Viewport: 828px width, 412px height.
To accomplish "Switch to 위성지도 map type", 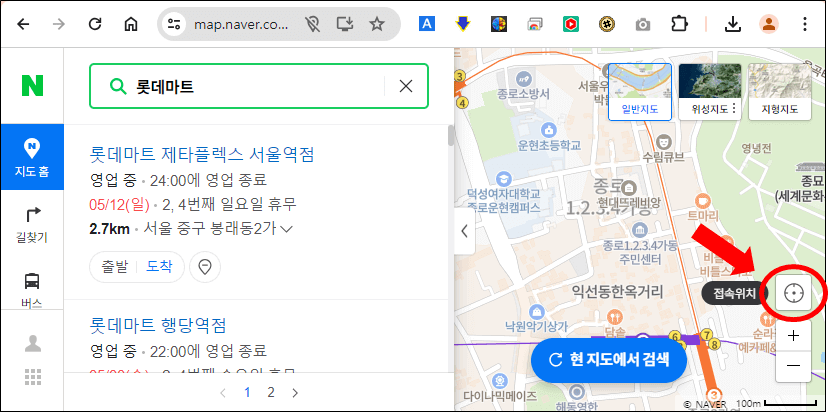I will pyautogui.click(x=710, y=92).
